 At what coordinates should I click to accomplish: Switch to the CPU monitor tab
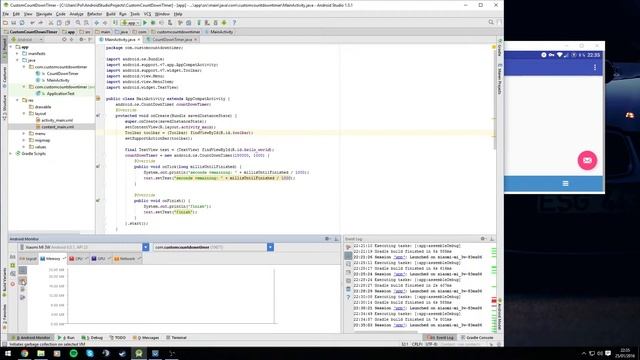point(78,259)
